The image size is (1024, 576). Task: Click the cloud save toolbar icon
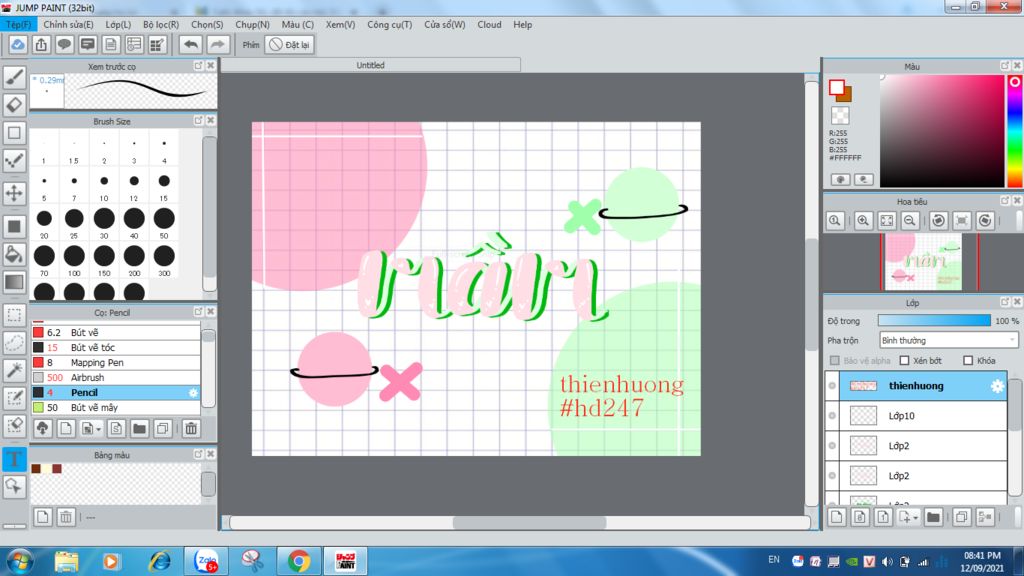pos(18,44)
